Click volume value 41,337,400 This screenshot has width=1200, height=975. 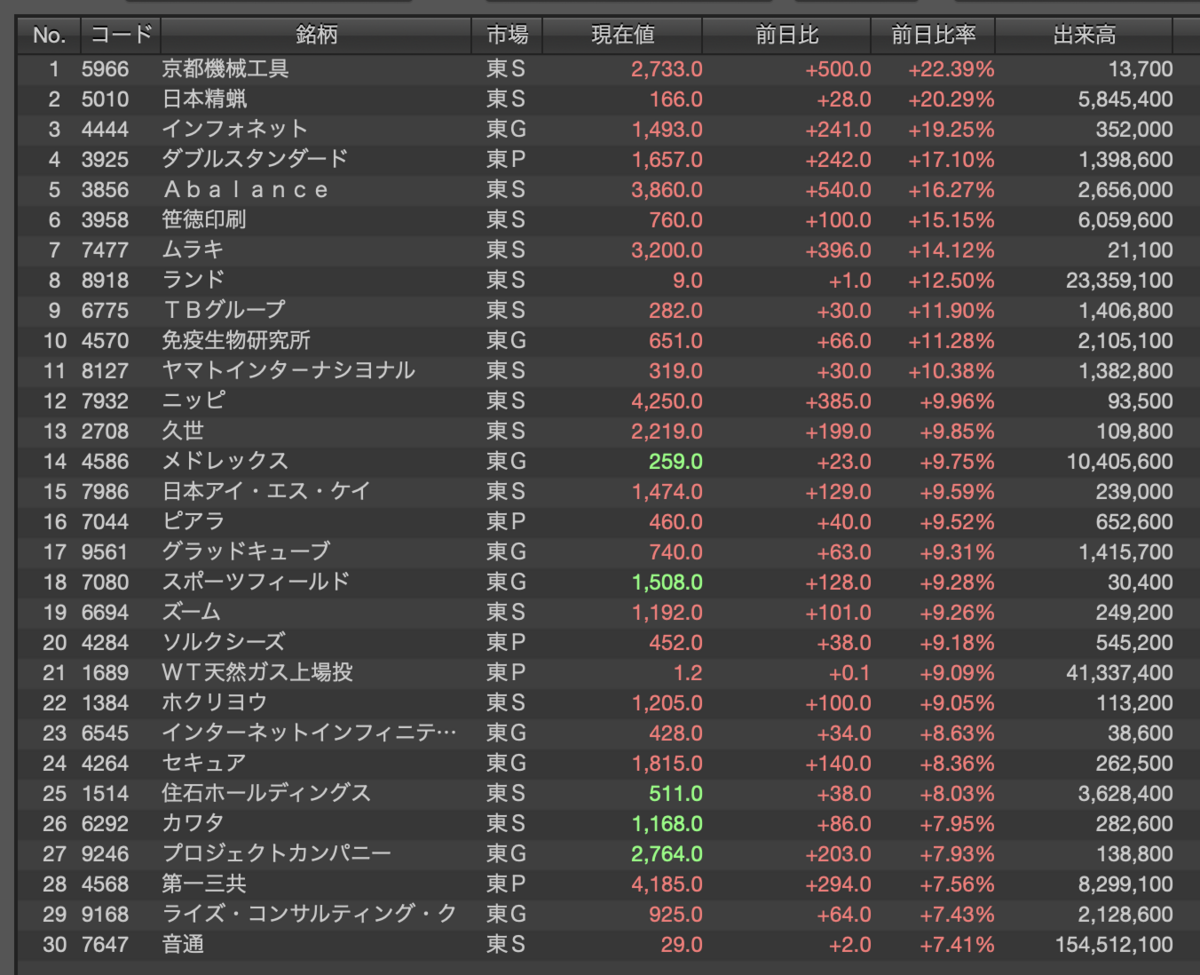(x=1119, y=672)
